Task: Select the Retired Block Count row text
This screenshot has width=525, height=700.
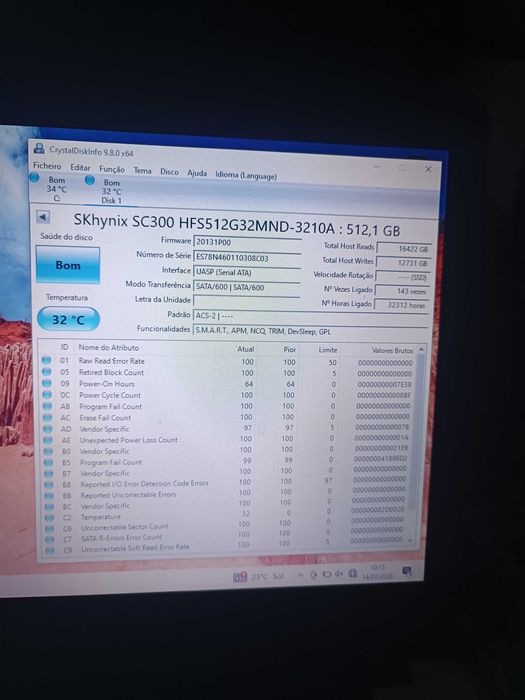Action: pyautogui.click(x=111, y=372)
